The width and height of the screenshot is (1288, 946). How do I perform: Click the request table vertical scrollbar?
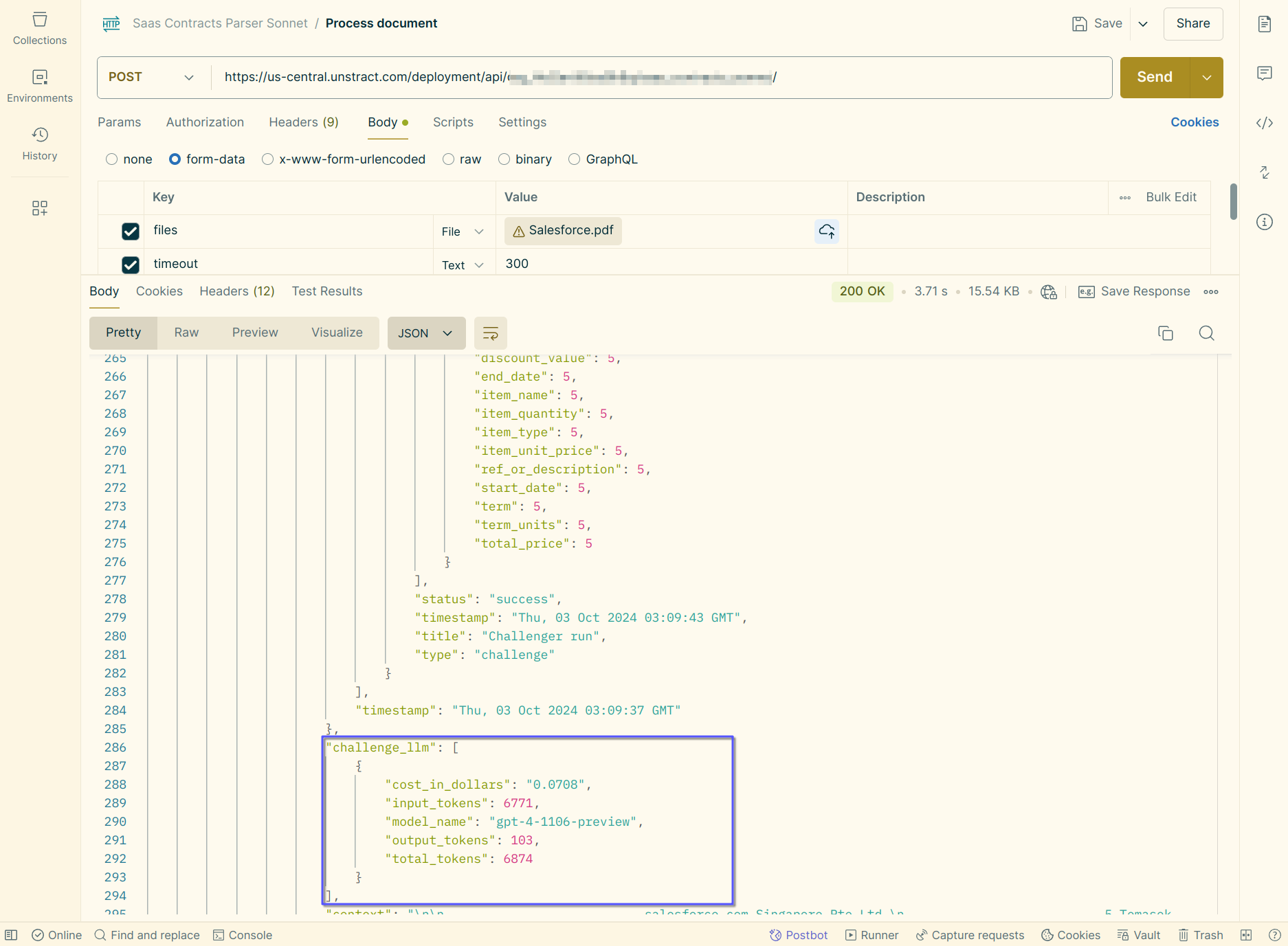pos(1234,202)
